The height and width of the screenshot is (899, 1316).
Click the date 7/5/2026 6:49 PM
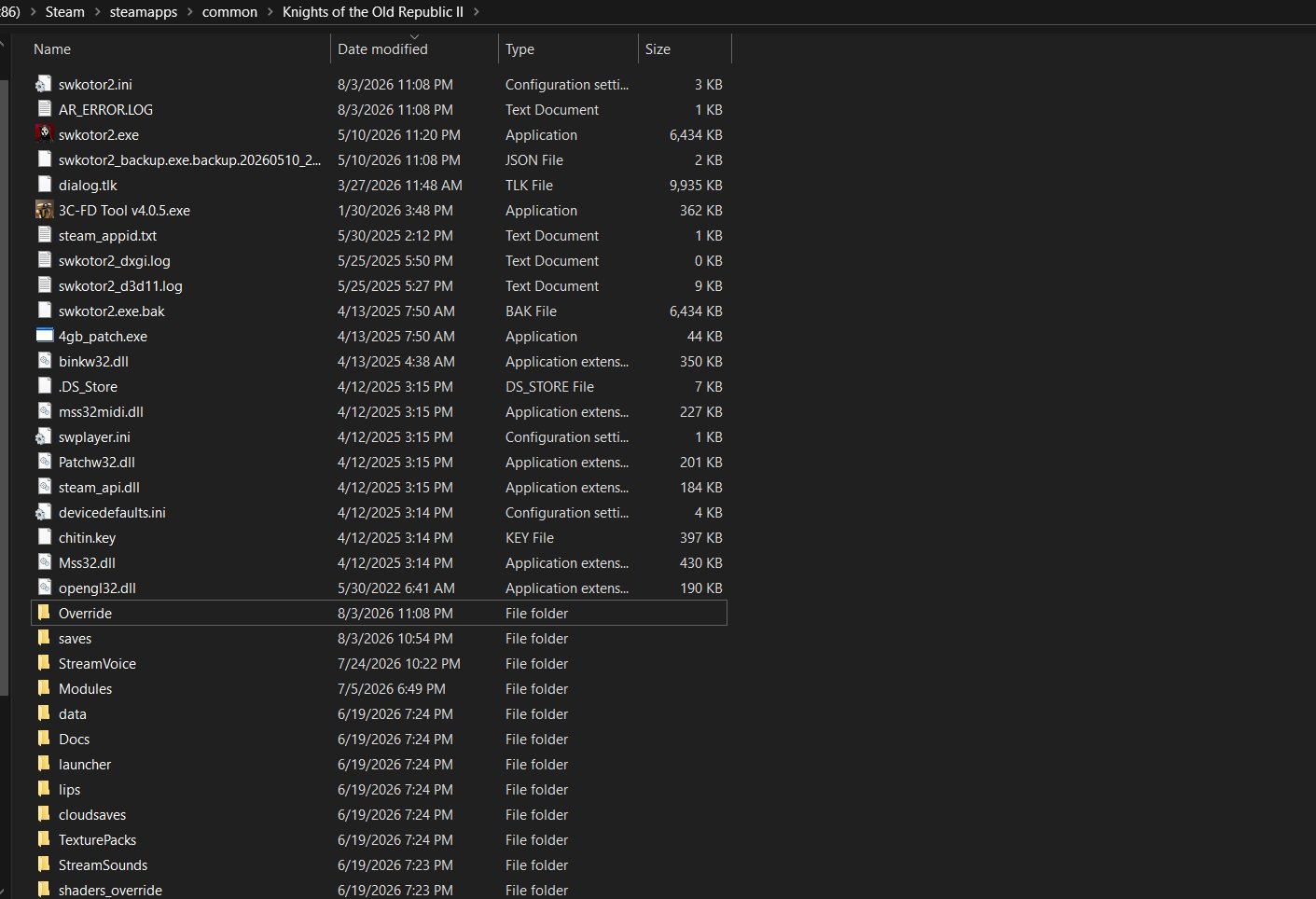(x=392, y=688)
